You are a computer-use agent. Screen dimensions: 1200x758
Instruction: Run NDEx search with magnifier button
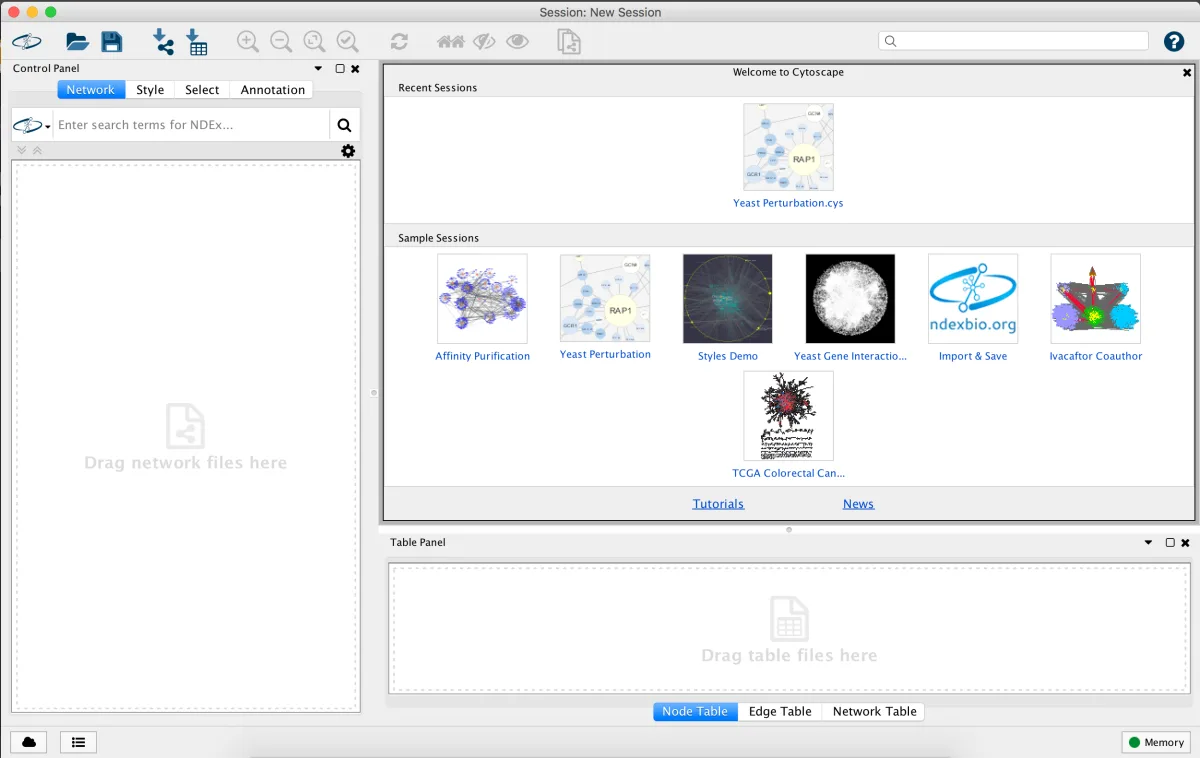point(344,125)
